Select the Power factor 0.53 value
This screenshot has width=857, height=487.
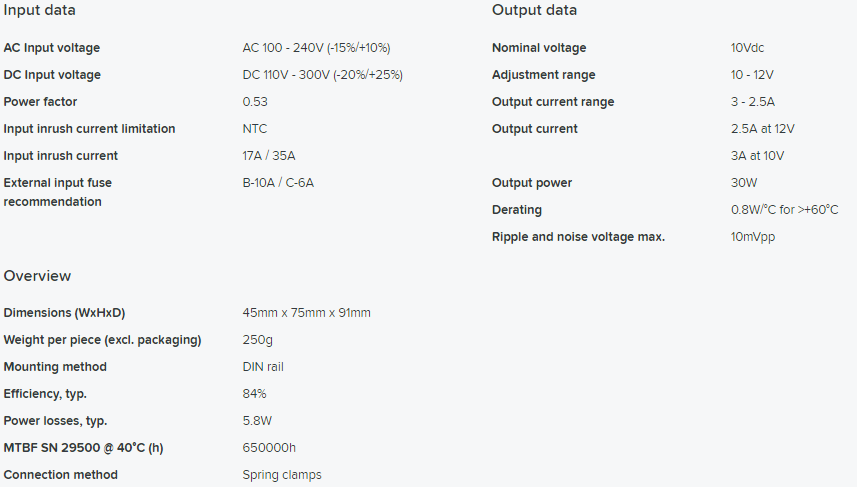coord(255,102)
